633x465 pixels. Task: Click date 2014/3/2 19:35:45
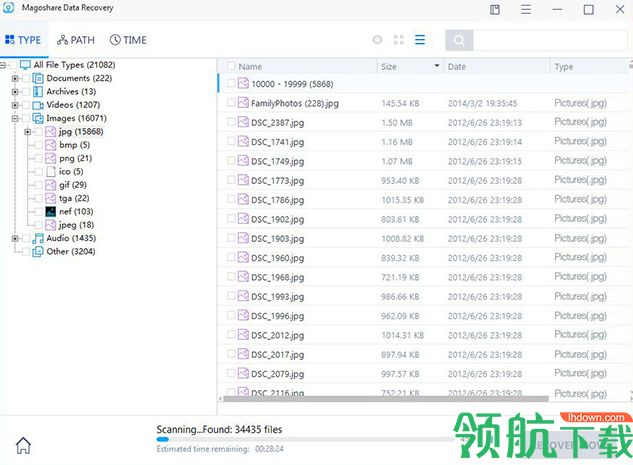click(x=482, y=103)
